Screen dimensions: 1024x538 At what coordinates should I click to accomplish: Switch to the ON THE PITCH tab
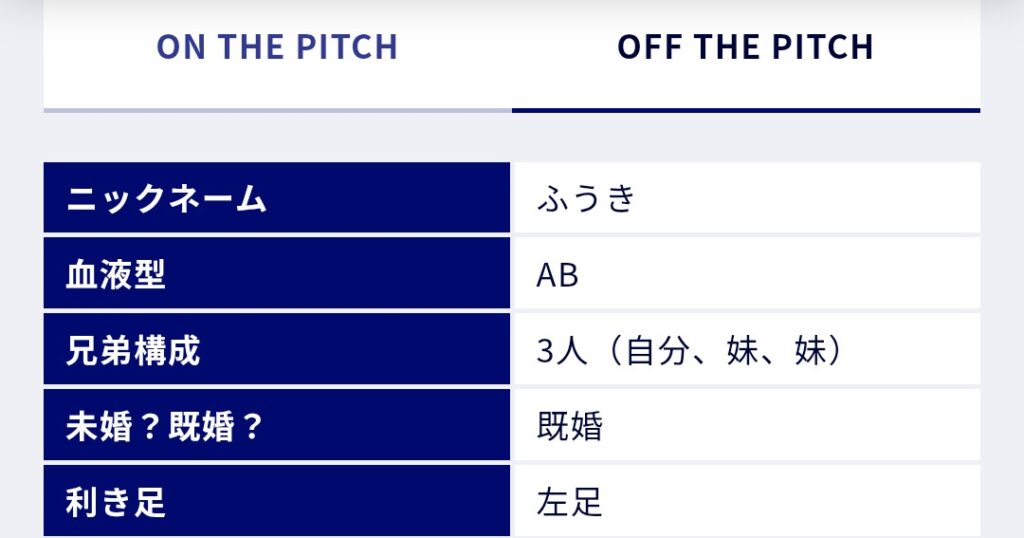click(x=277, y=47)
